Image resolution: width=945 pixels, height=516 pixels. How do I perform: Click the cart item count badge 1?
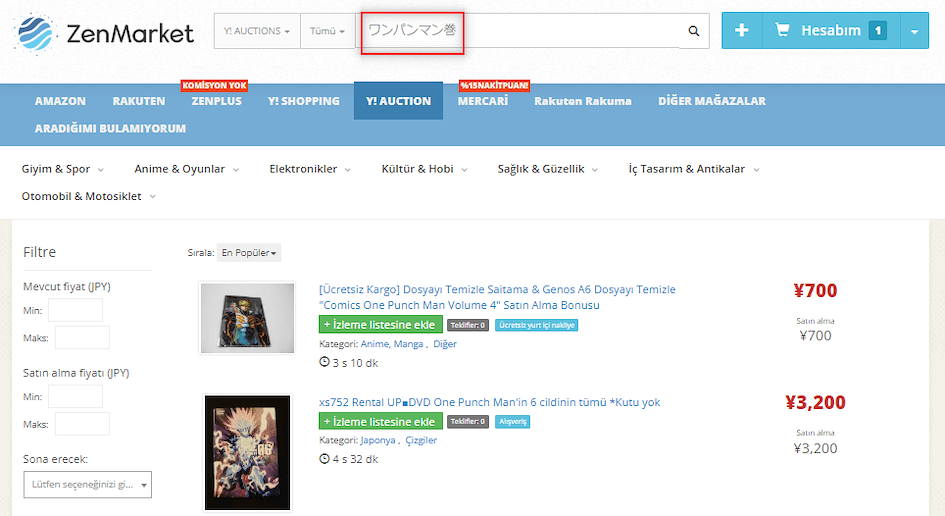tap(878, 30)
